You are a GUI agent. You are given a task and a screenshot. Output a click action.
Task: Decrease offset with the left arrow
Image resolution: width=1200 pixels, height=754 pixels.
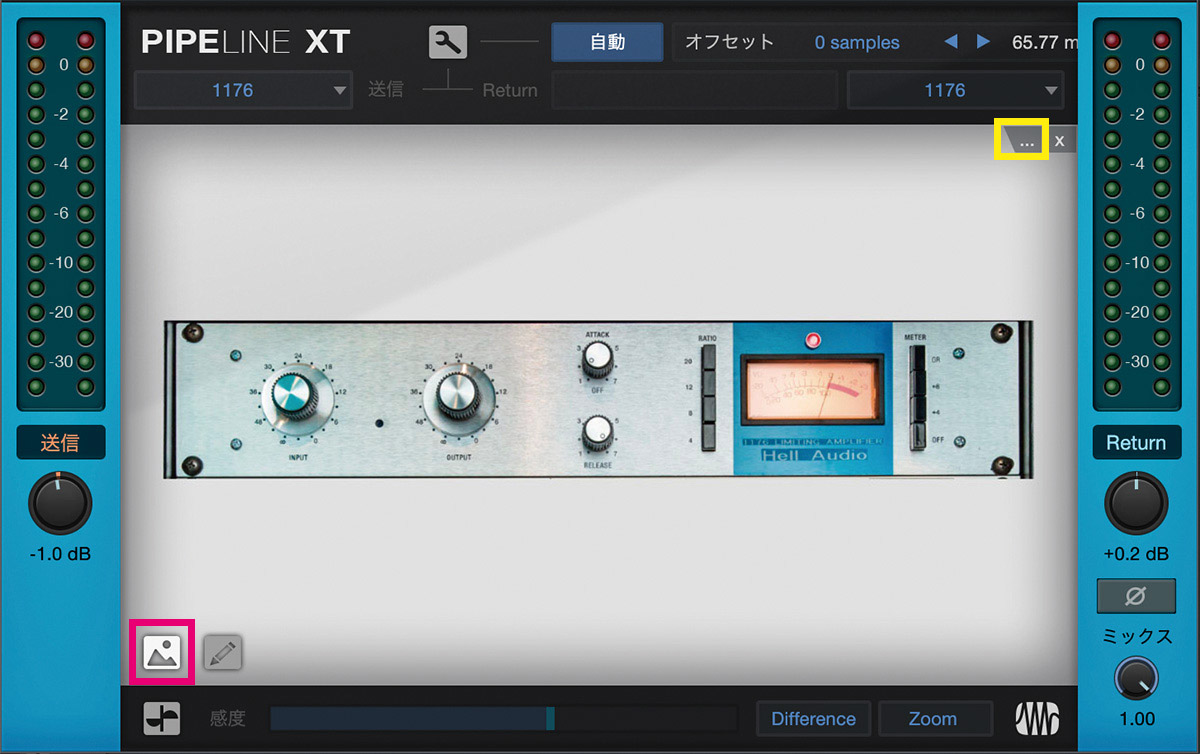tap(951, 42)
